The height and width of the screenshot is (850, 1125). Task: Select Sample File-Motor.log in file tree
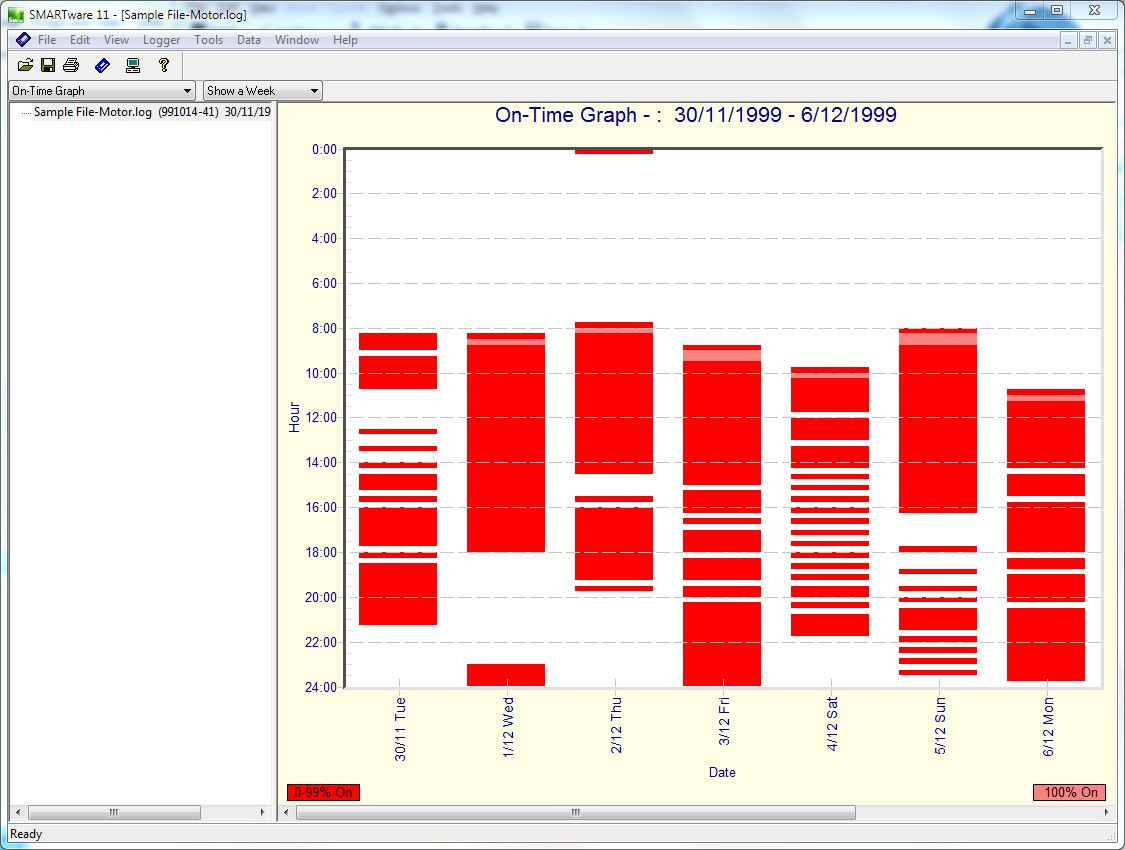coord(152,112)
